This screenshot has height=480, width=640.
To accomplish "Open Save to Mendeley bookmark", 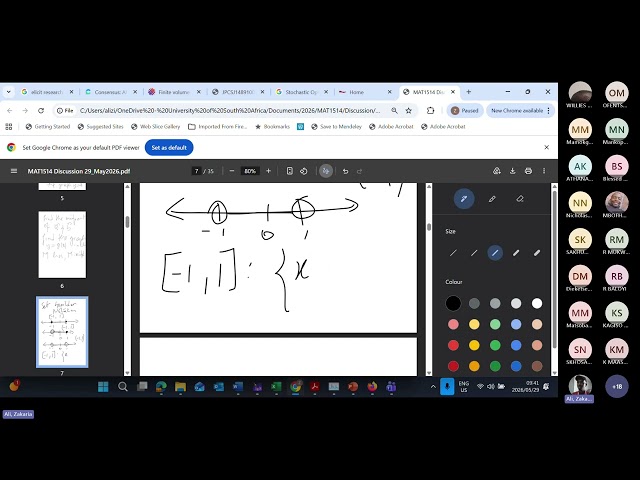I will 336,127.
